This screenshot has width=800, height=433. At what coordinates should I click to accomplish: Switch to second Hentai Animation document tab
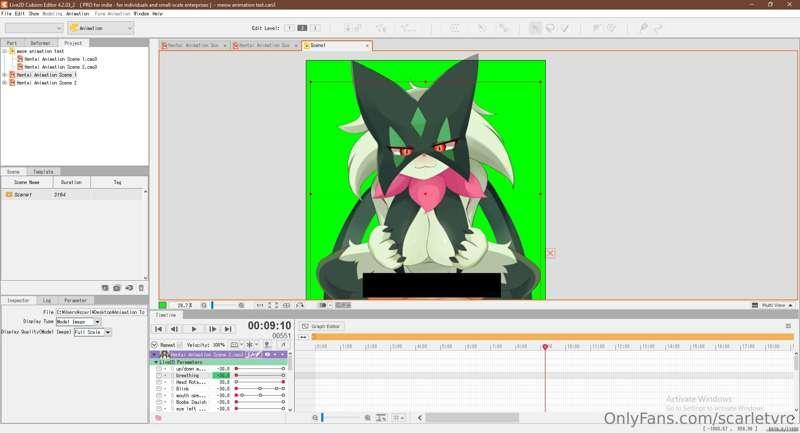[265, 45]
